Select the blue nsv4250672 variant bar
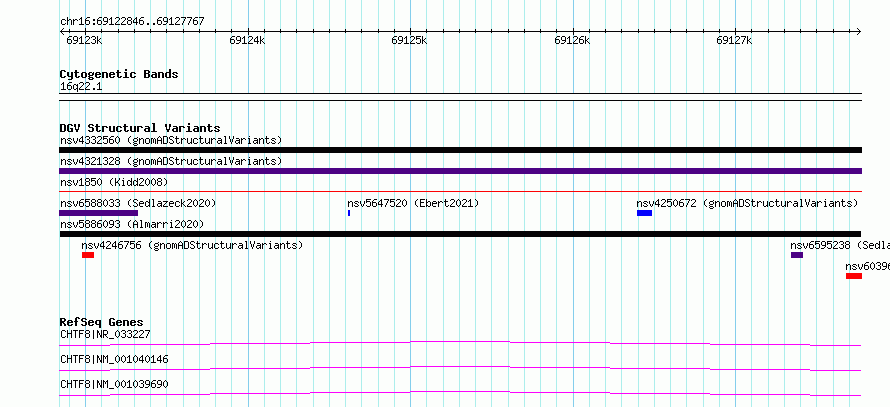This screenshot has width=890, height=407. [644, 213]
